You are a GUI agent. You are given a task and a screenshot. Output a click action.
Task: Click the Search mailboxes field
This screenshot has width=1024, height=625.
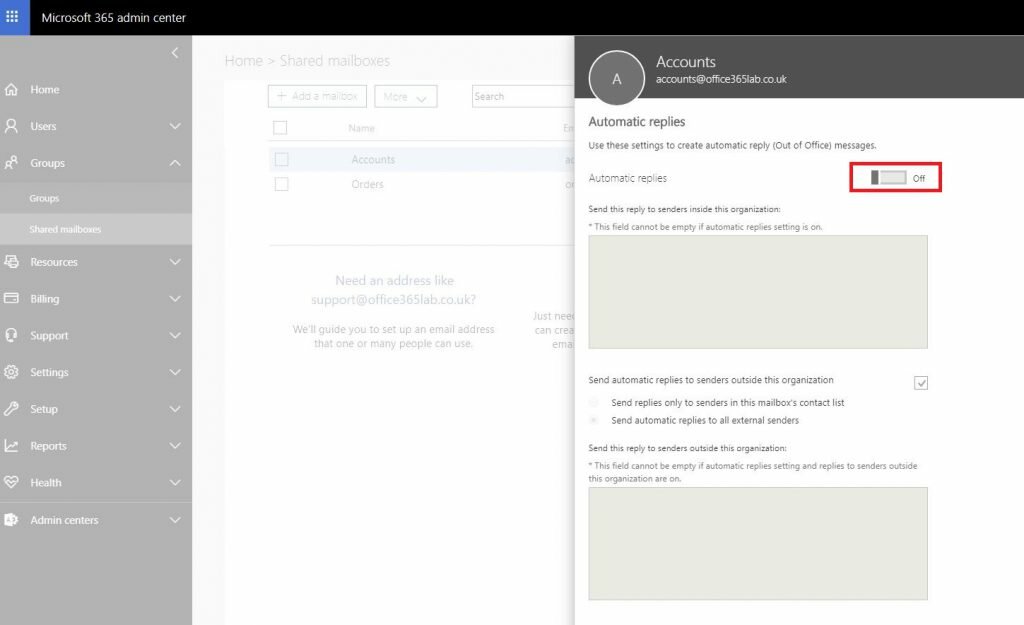pos(523,96)
